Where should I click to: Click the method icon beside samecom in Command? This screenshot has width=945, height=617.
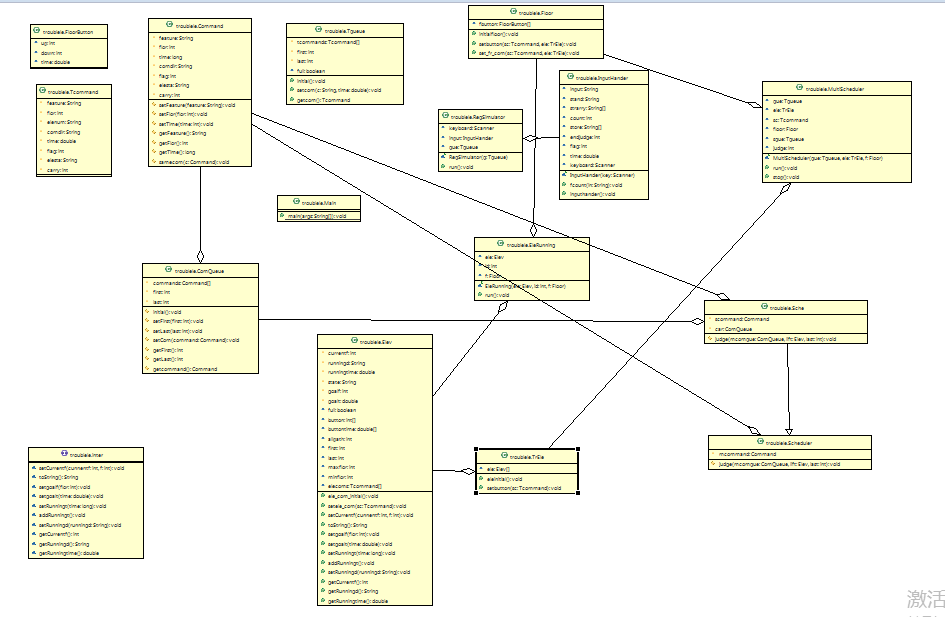(x=154, y=161)
